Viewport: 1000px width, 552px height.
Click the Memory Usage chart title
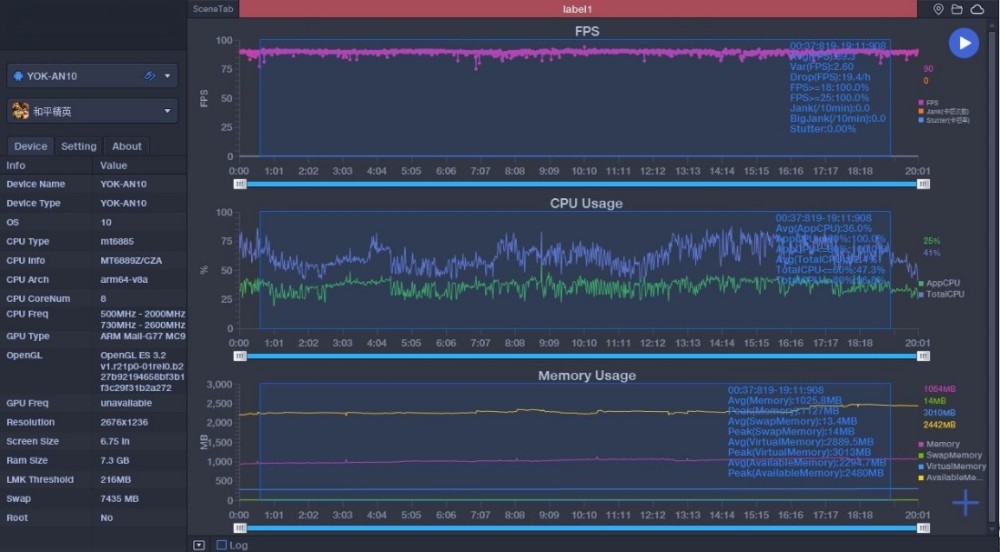pos(587,375)
